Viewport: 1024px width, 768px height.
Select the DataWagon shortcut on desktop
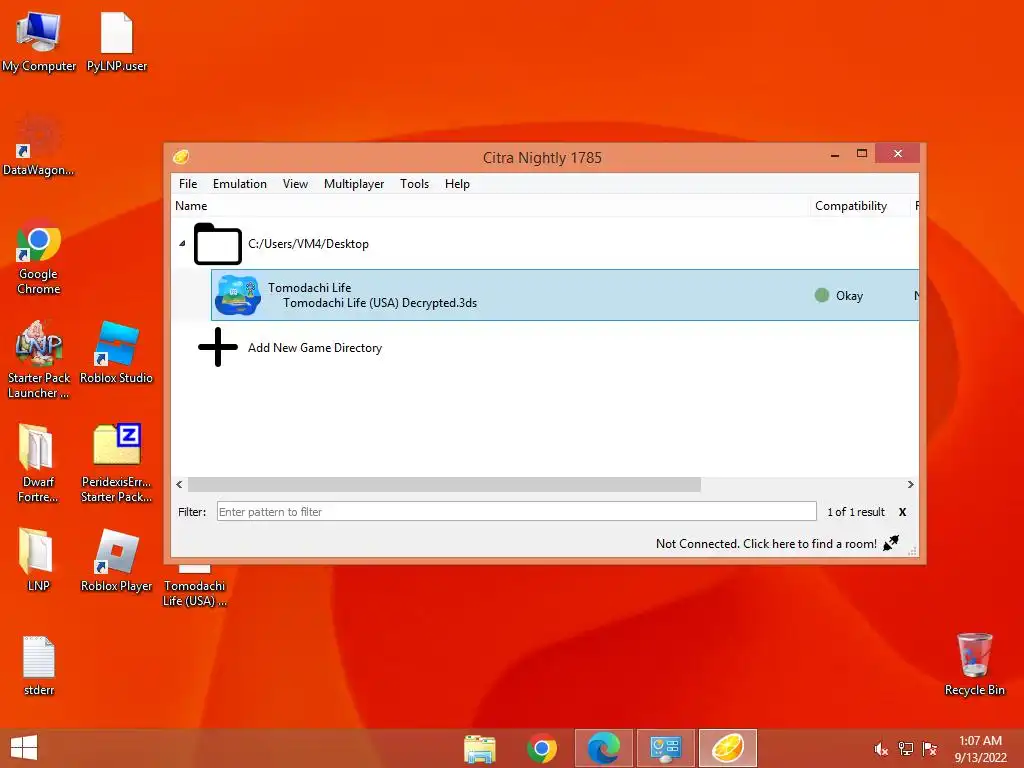click(x=39, y=145)
